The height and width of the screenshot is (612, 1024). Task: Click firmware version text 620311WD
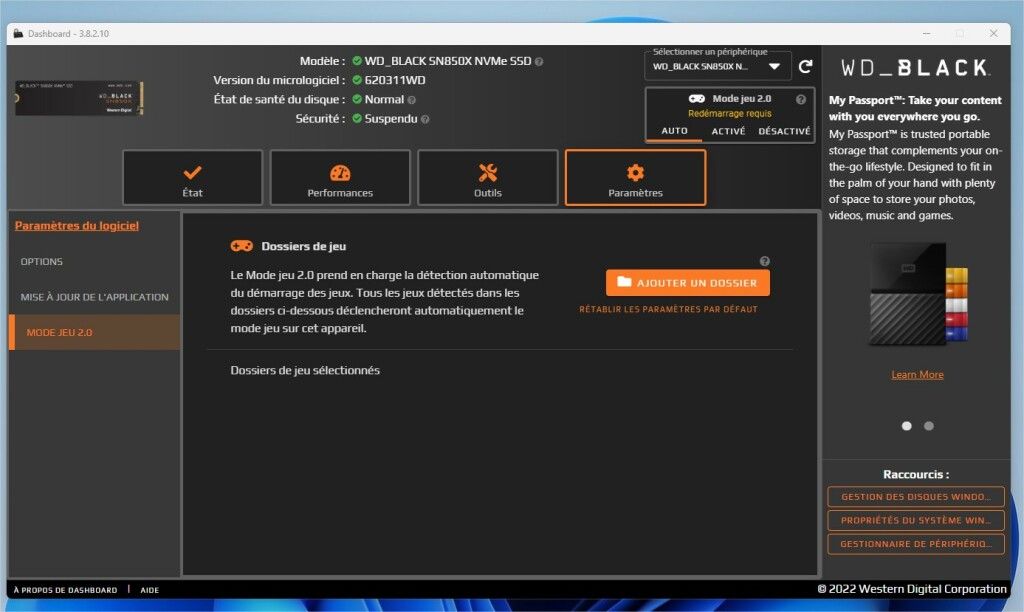(x=394, y=80)
